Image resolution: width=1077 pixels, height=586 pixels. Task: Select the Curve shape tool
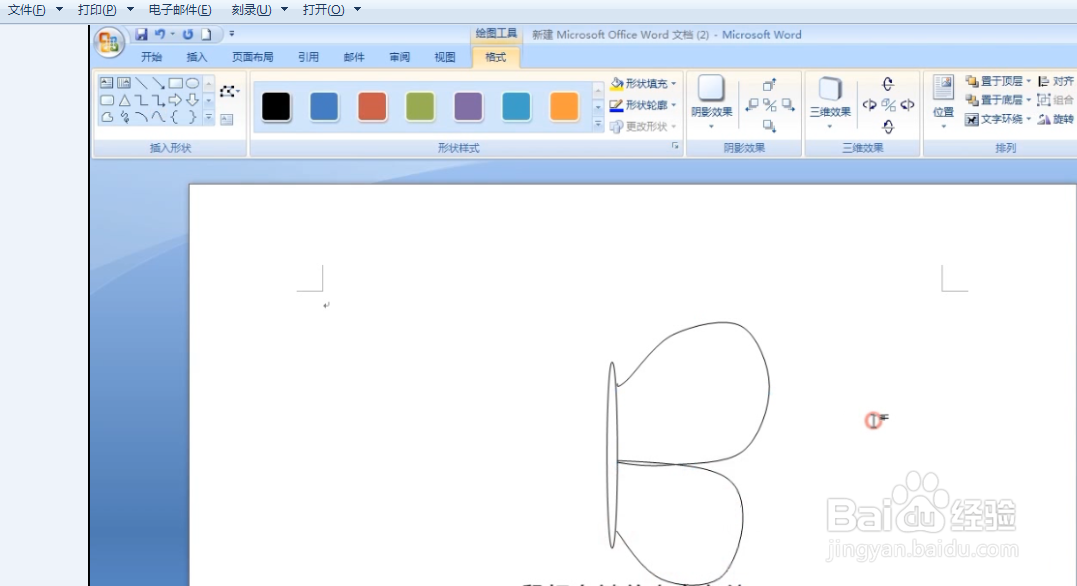pos(158,117)
